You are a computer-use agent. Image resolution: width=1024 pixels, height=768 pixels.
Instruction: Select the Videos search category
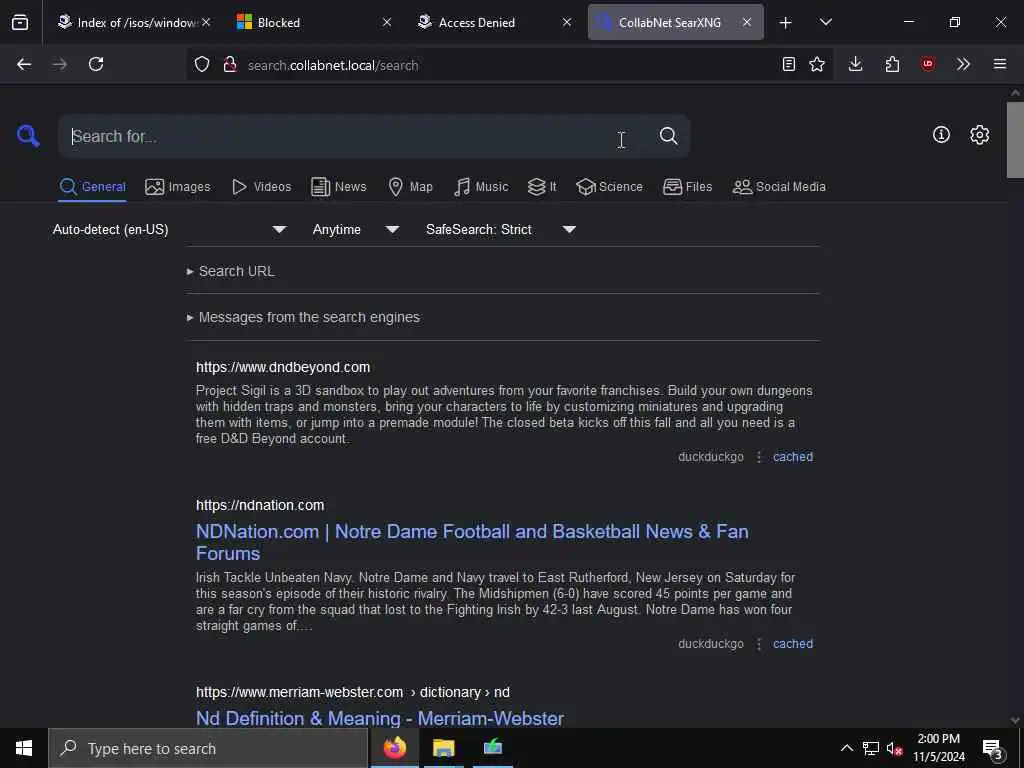261,187
